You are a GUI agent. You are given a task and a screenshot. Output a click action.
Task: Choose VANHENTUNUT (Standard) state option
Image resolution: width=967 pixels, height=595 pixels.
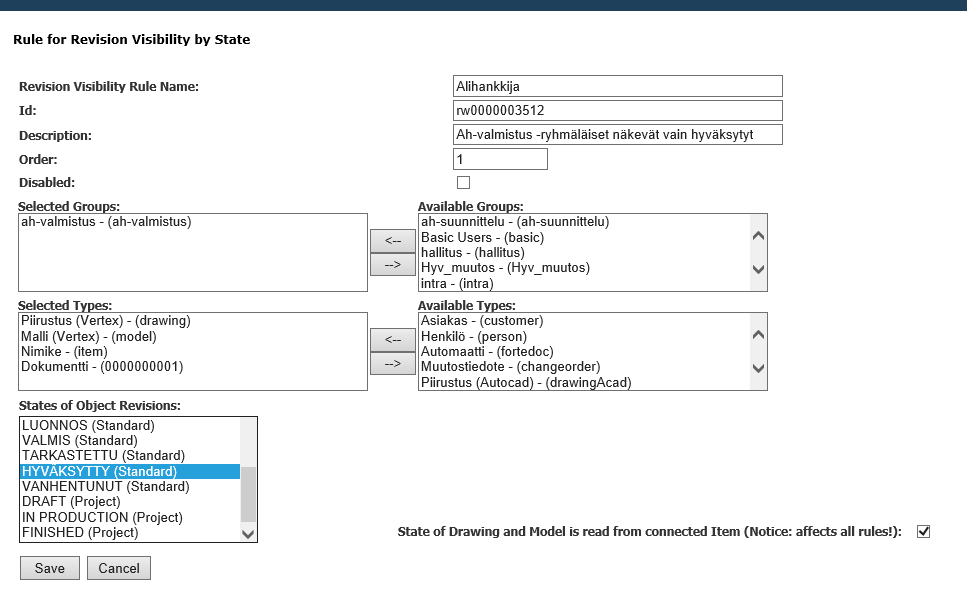[105, 487]
